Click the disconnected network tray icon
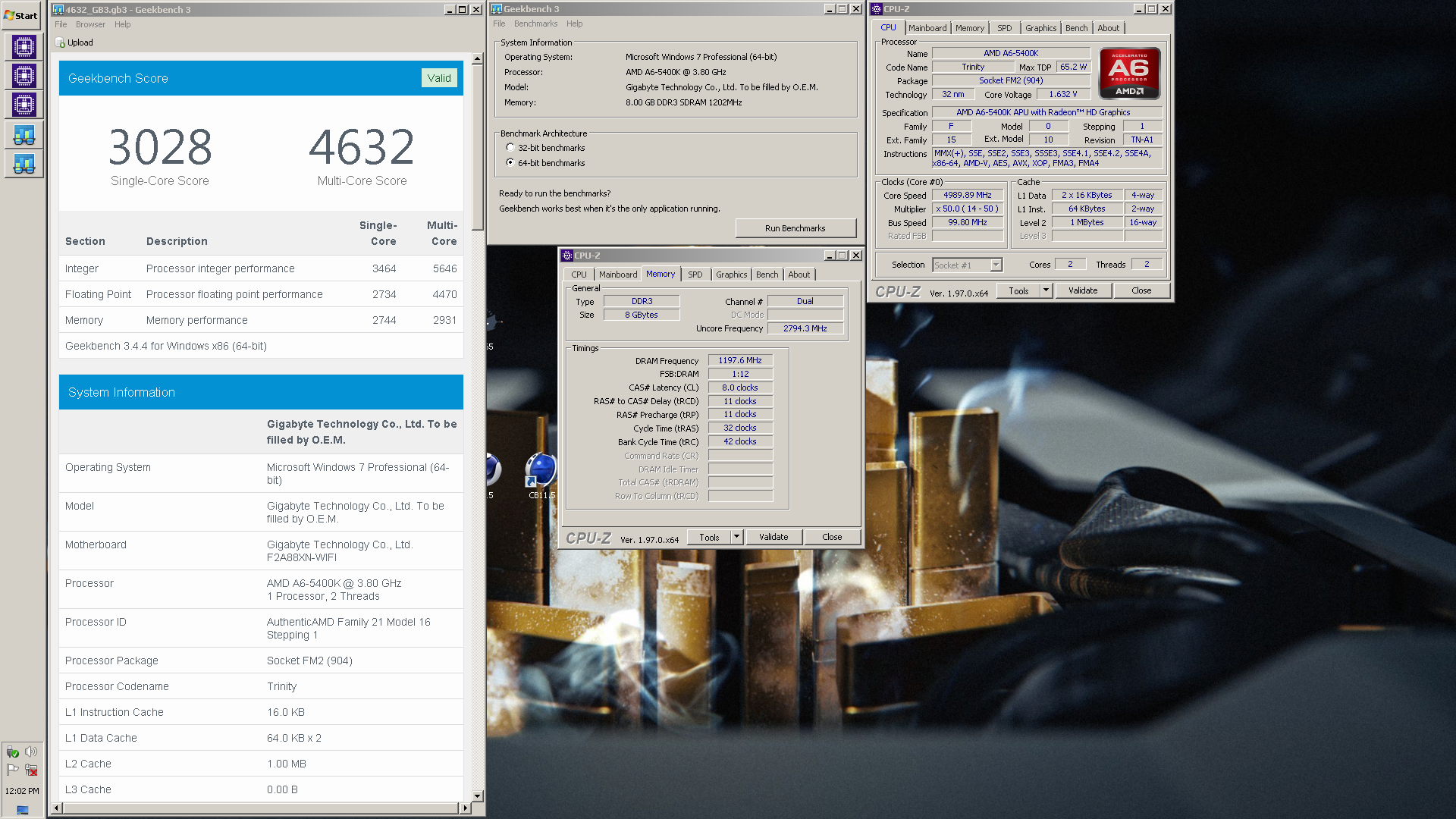Viewport: 1456px width, 819px height. pos(31,770)
